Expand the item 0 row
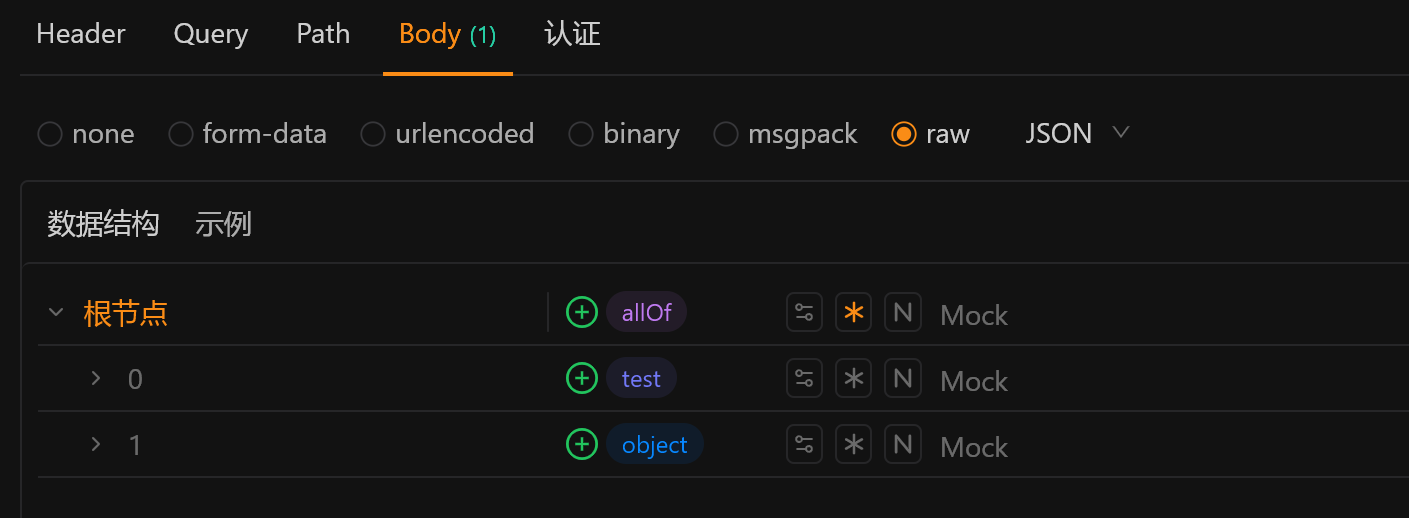 pyautogui.click(x=96, y=379)
